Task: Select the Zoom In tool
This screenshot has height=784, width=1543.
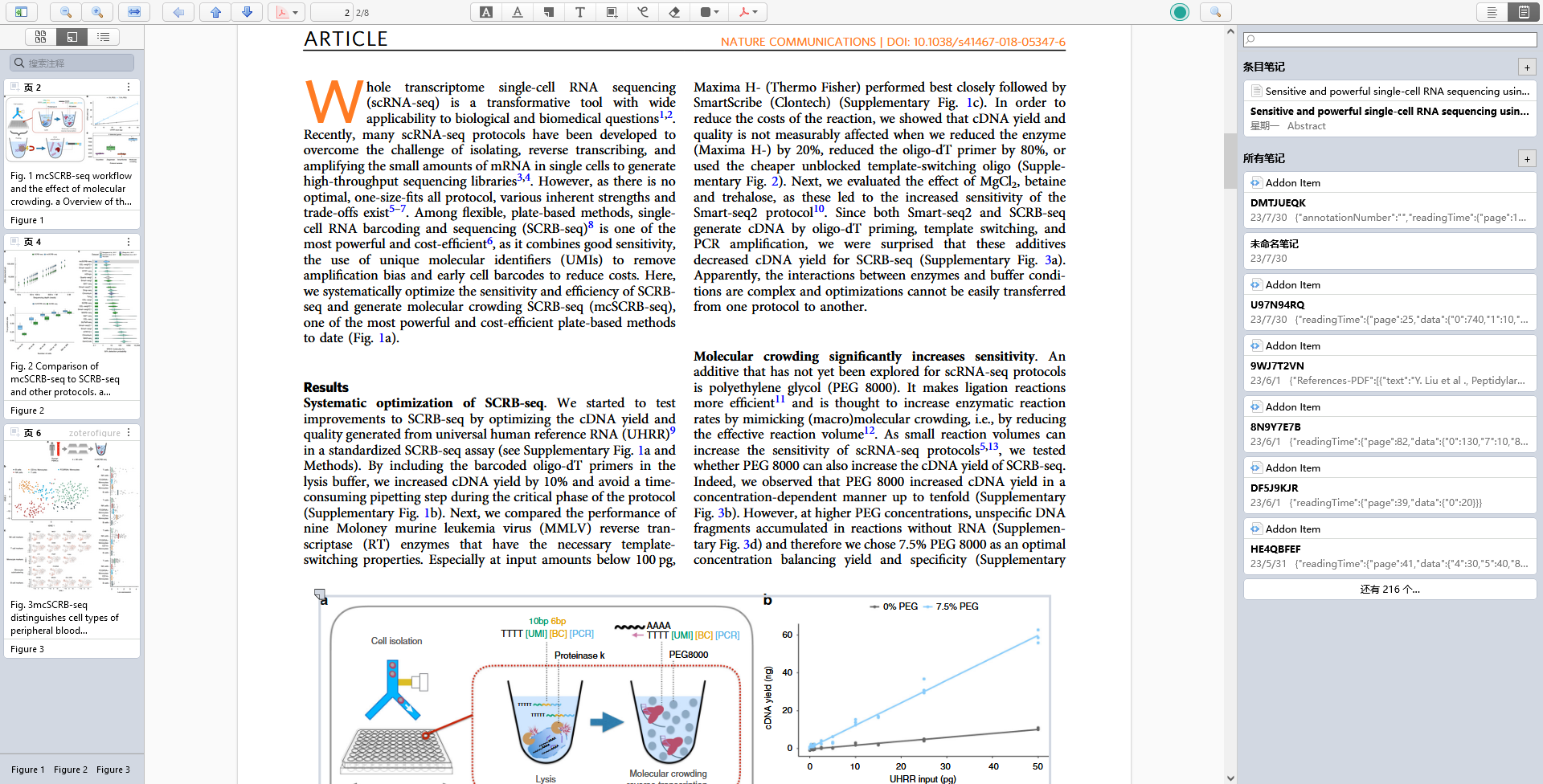Action: 97,12
